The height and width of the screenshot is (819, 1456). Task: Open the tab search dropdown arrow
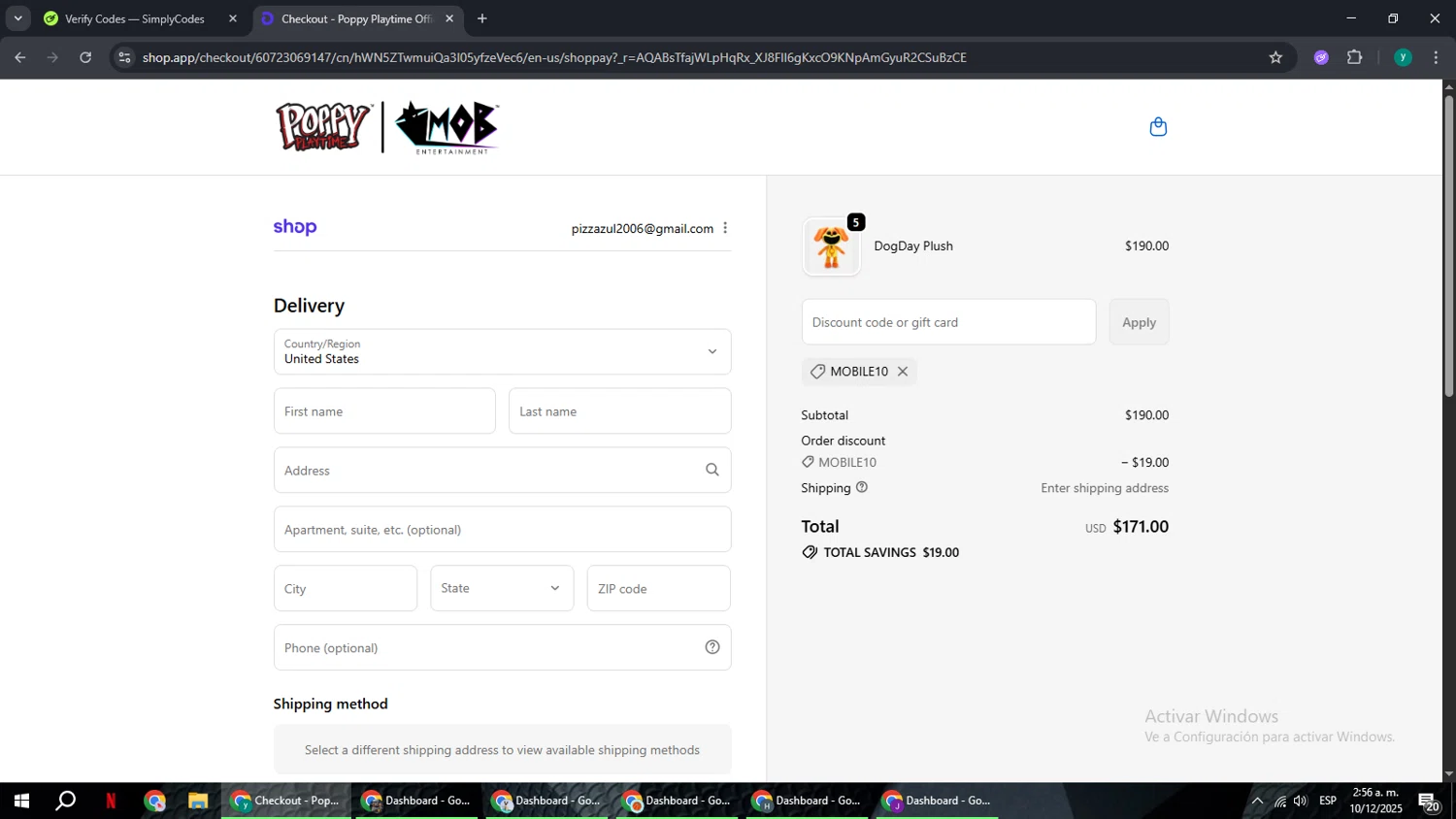pos(17,18)
